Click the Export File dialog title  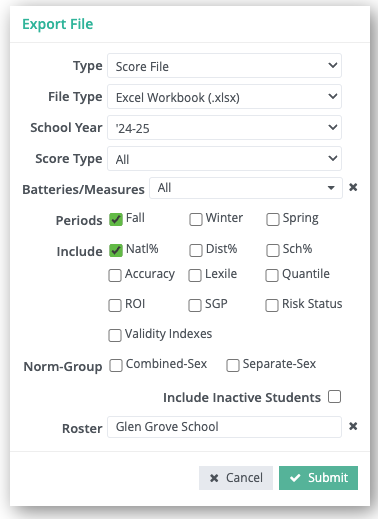pos(58,24)
